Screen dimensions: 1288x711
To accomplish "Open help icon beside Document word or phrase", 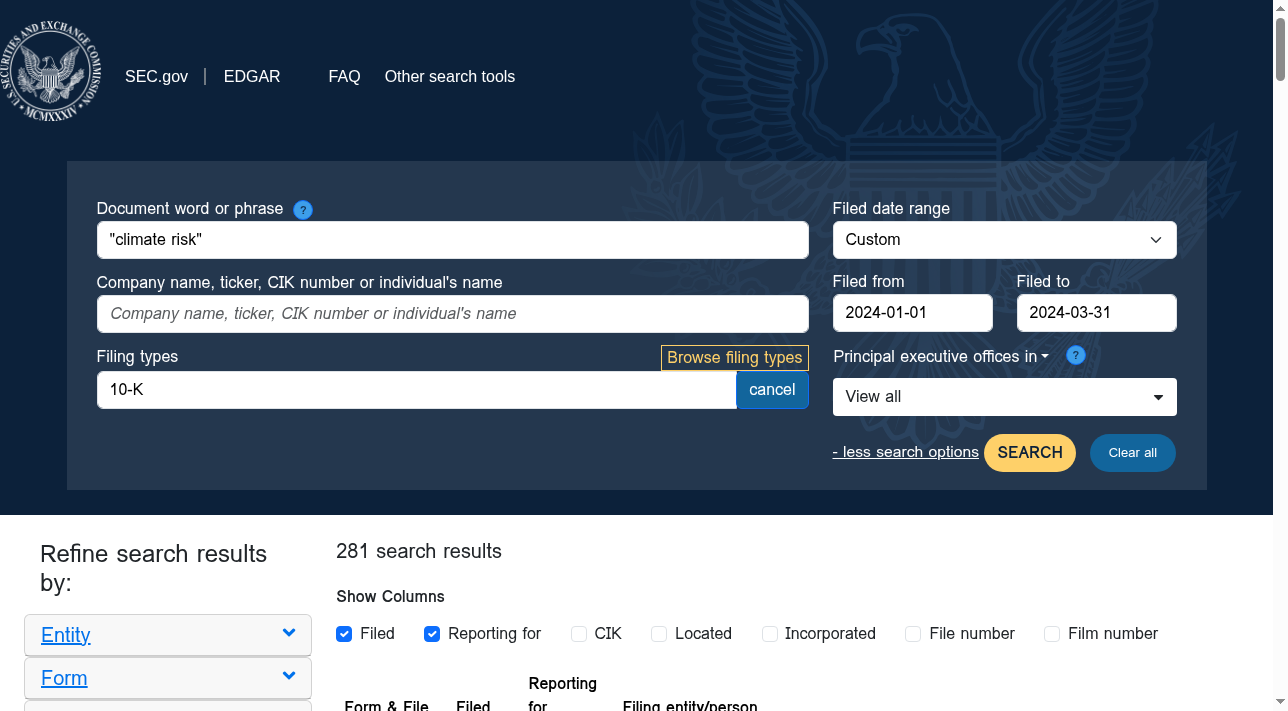I will point(303,210).
